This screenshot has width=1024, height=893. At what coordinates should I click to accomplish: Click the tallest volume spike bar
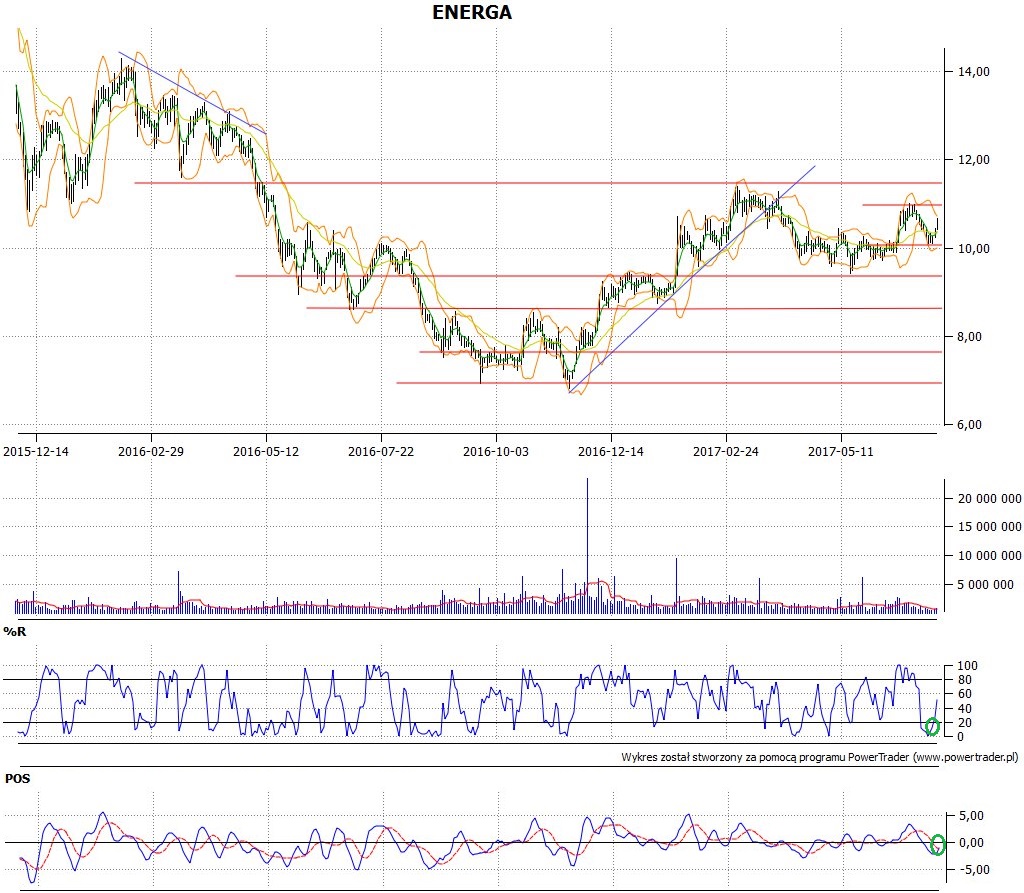coord(587,546)
